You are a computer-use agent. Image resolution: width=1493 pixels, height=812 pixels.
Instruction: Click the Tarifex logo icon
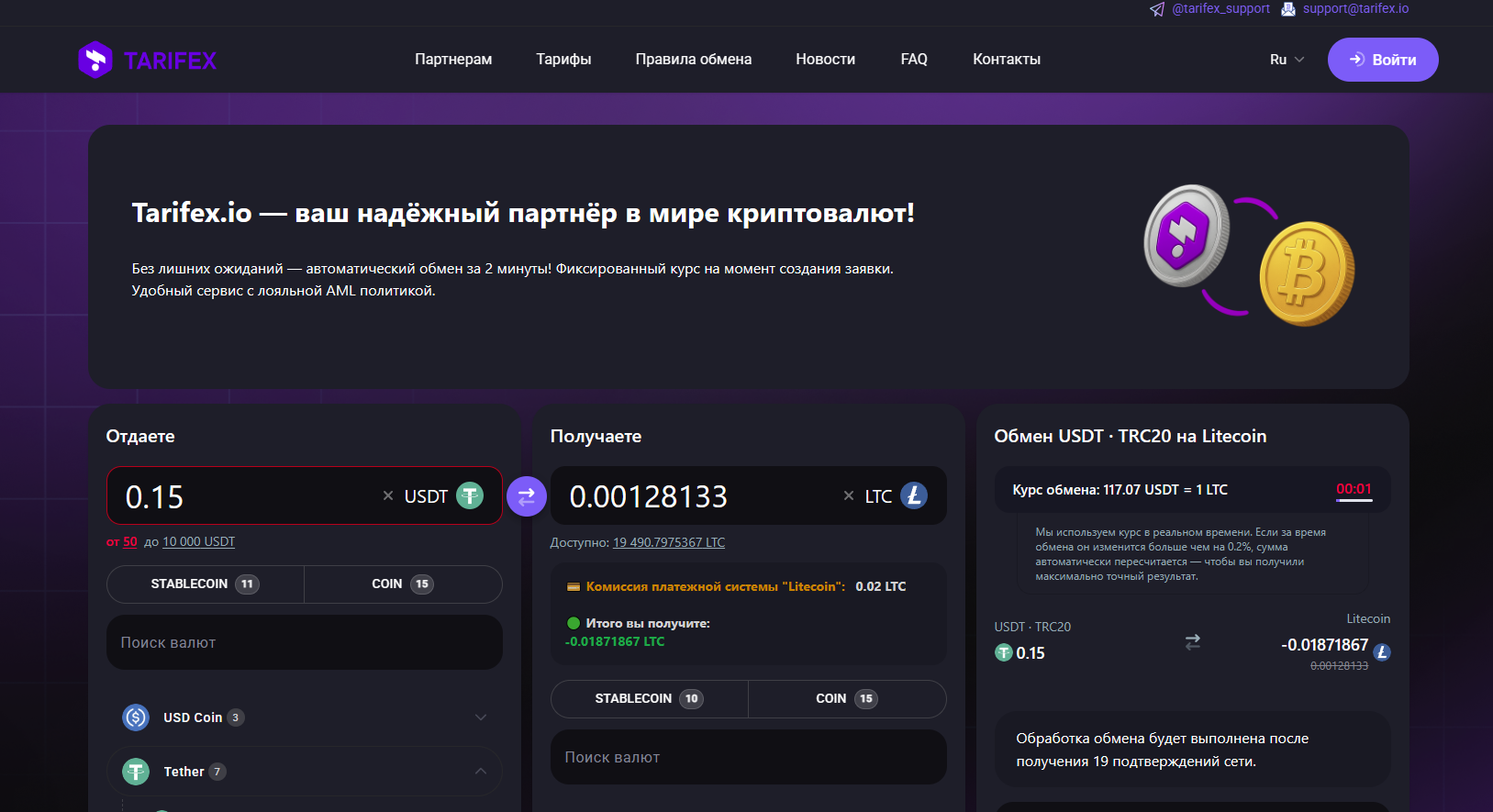pyautogui.click(x=95, y=61)
